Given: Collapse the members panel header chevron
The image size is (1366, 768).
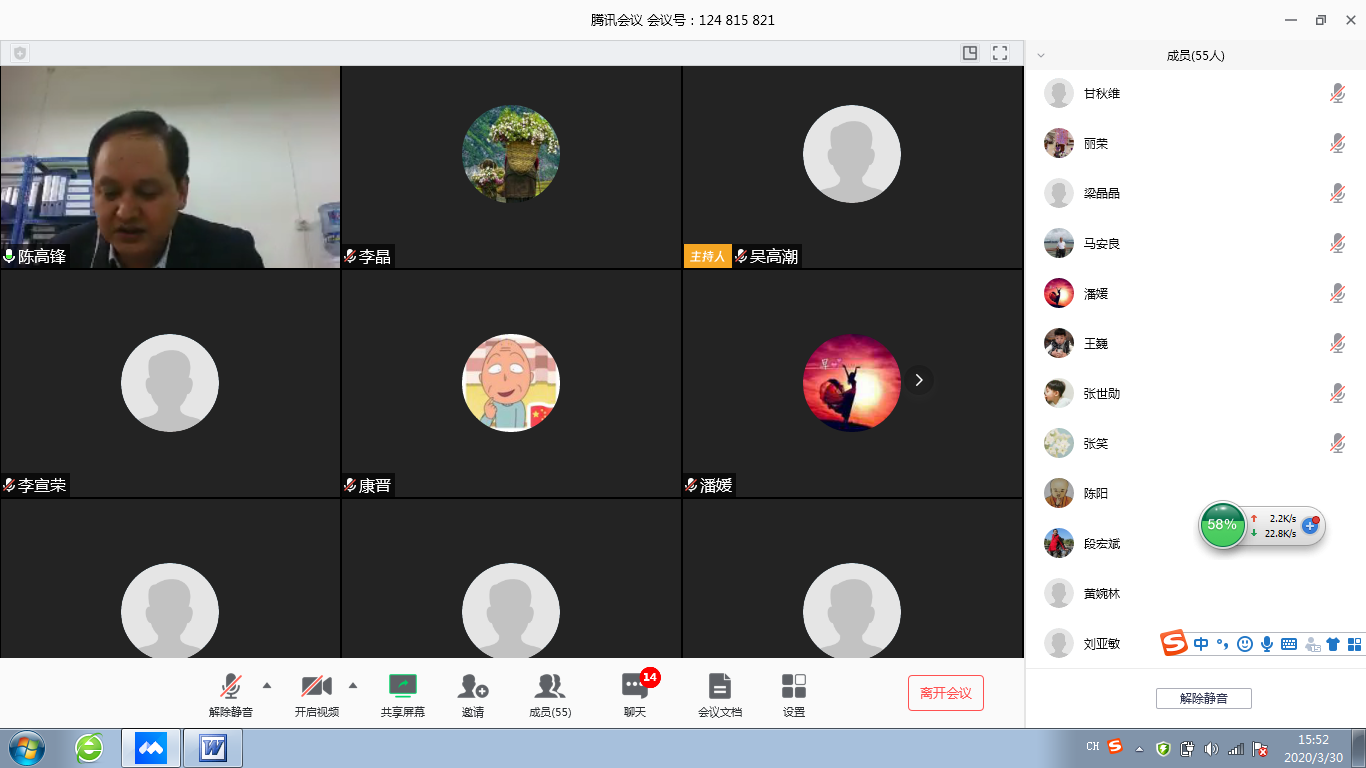Looking at the screenshot, I should coord(1042,56).
